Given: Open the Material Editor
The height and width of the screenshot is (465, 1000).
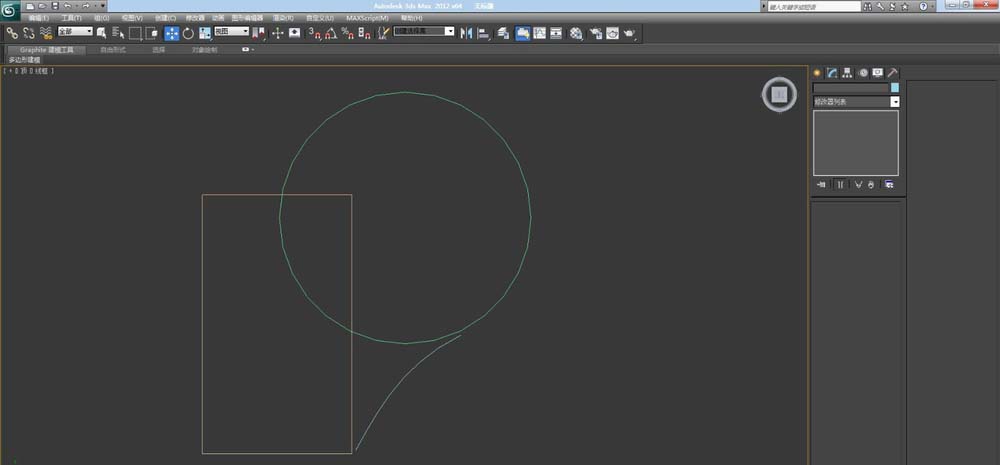Looking at the screenshot, I should (x=576, y=33).
